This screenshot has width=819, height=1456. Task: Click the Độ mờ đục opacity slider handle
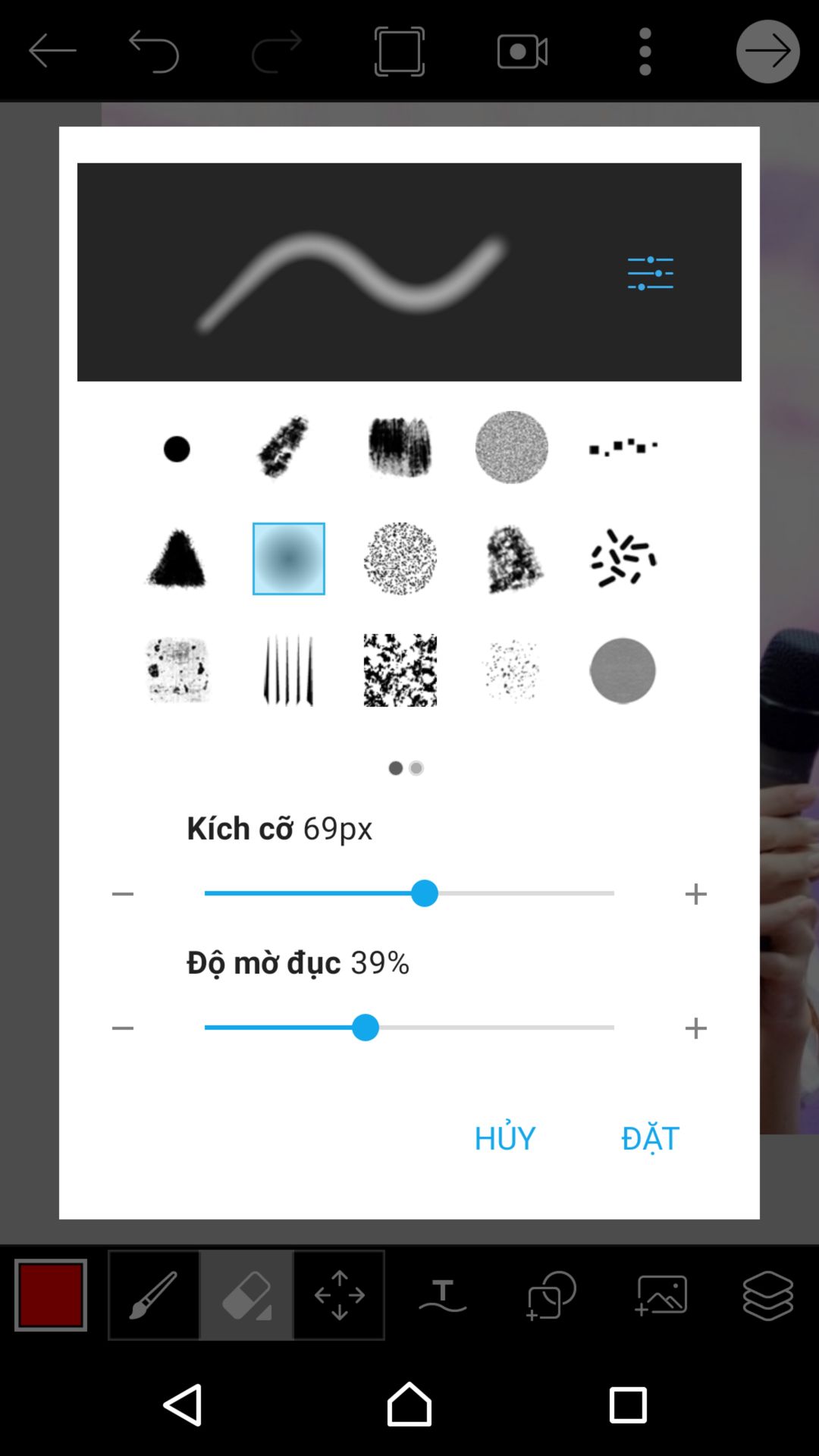(366, 1028)
